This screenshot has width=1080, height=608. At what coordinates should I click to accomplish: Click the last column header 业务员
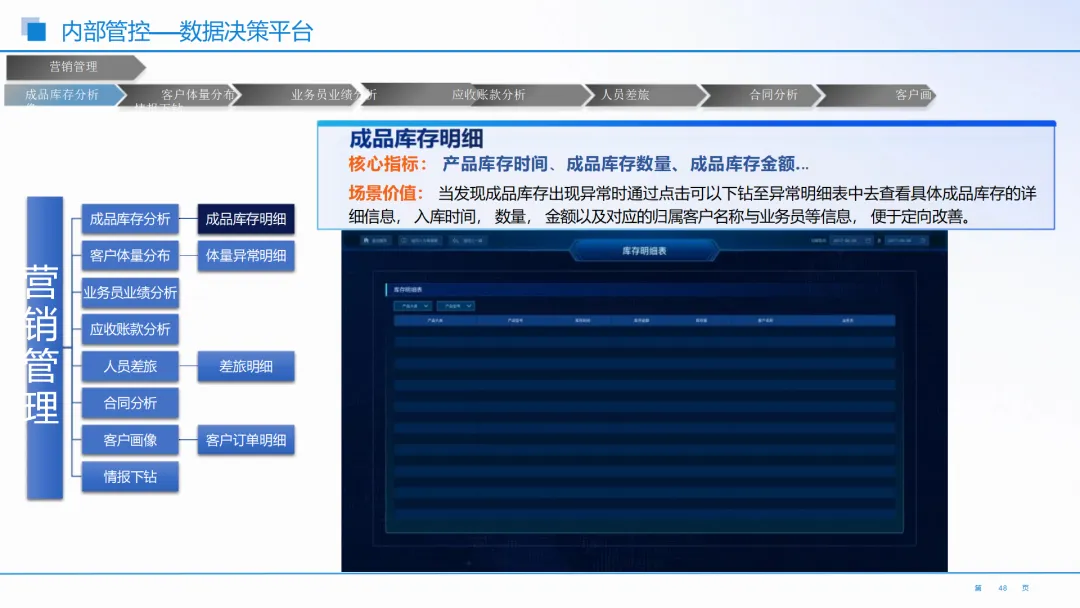point(848,320)
